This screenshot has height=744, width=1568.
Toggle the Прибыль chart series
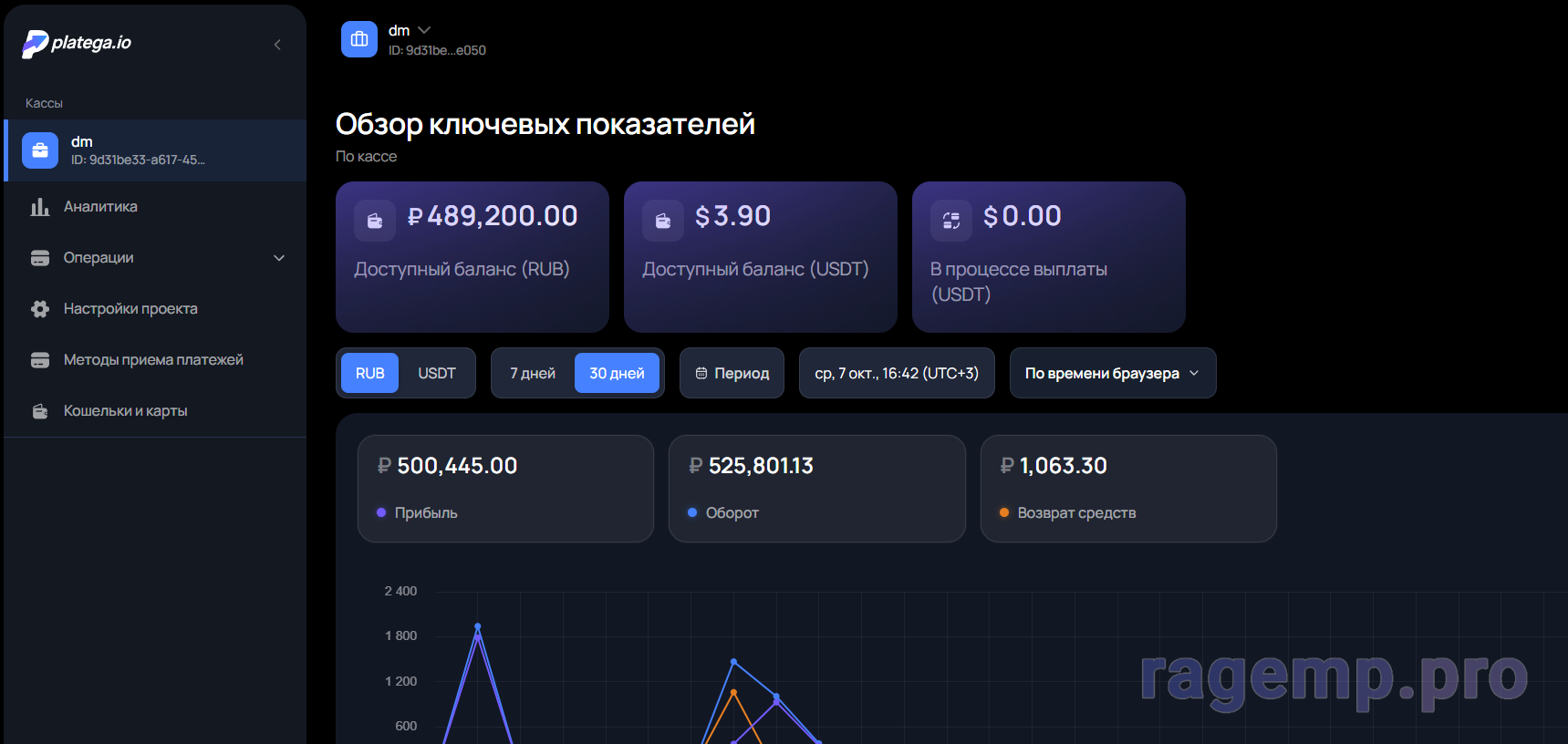point(505,489)
